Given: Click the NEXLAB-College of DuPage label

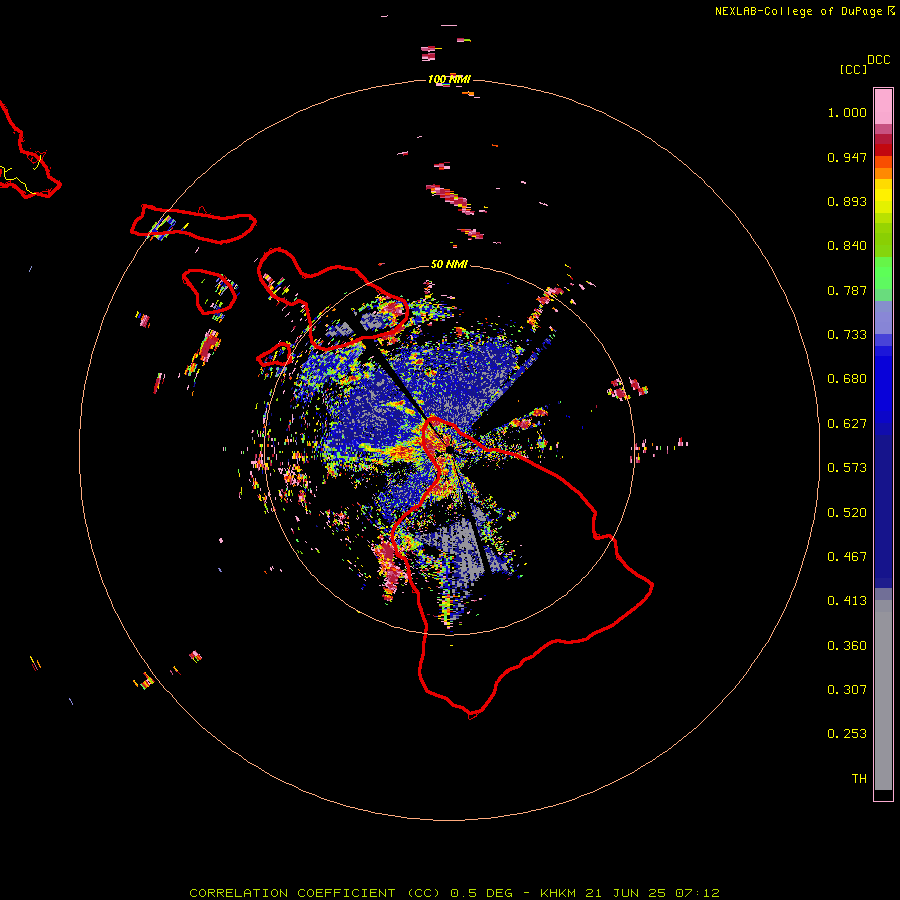Looking at the screenshot, I should pos(805,11).
